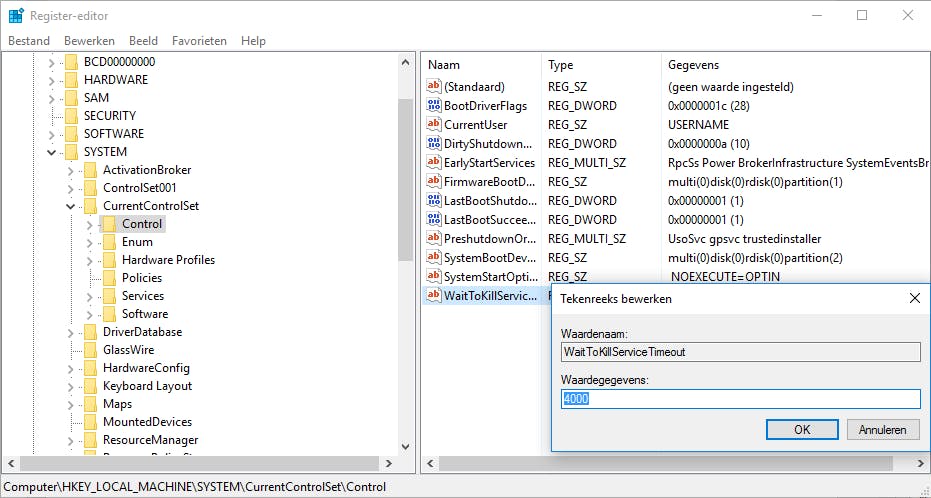931x498 pixels.
Task: Click the CurrentUser string value icon
Action: (434, 125)
